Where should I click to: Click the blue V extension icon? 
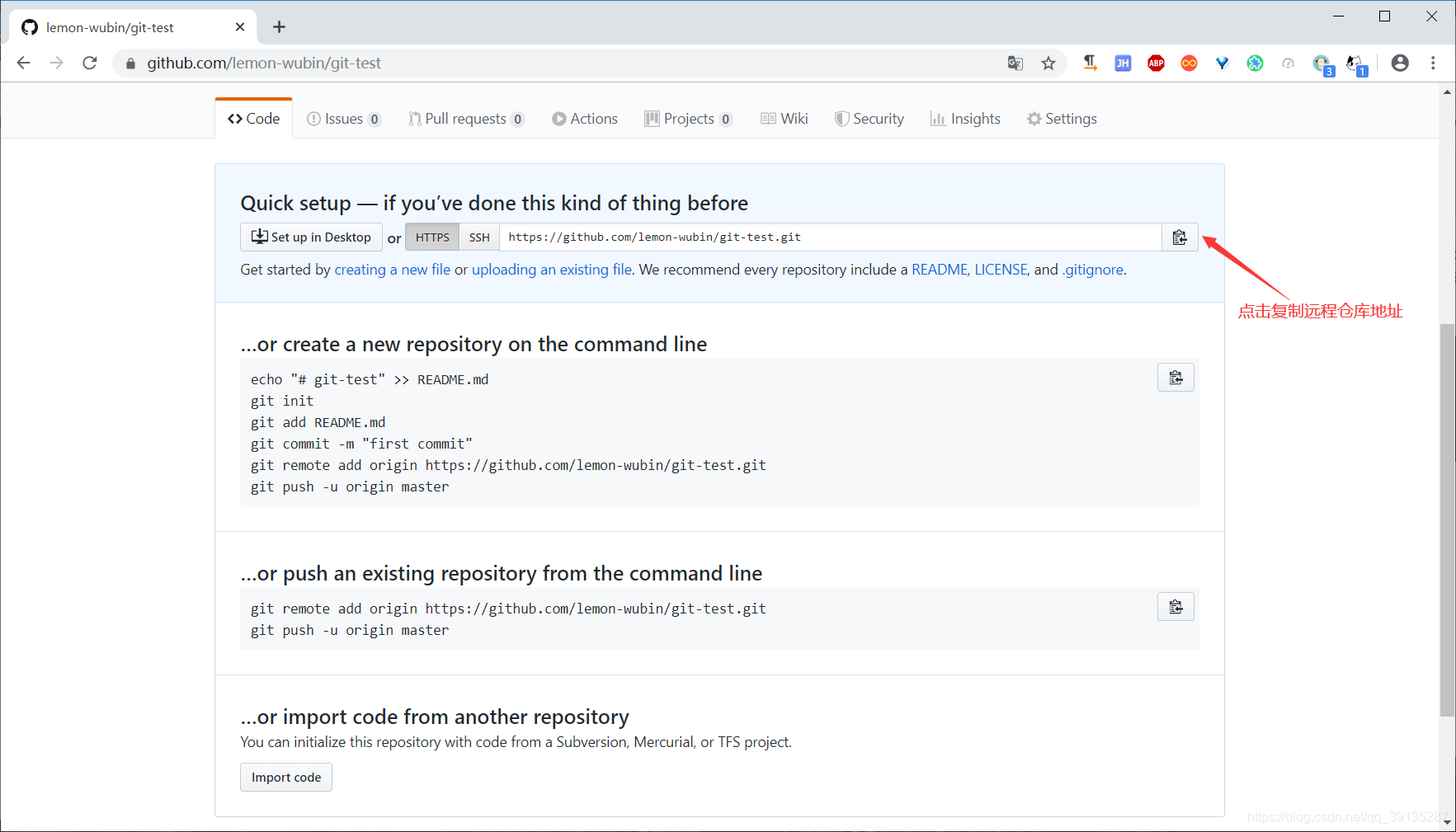(x=1222, y=63)
